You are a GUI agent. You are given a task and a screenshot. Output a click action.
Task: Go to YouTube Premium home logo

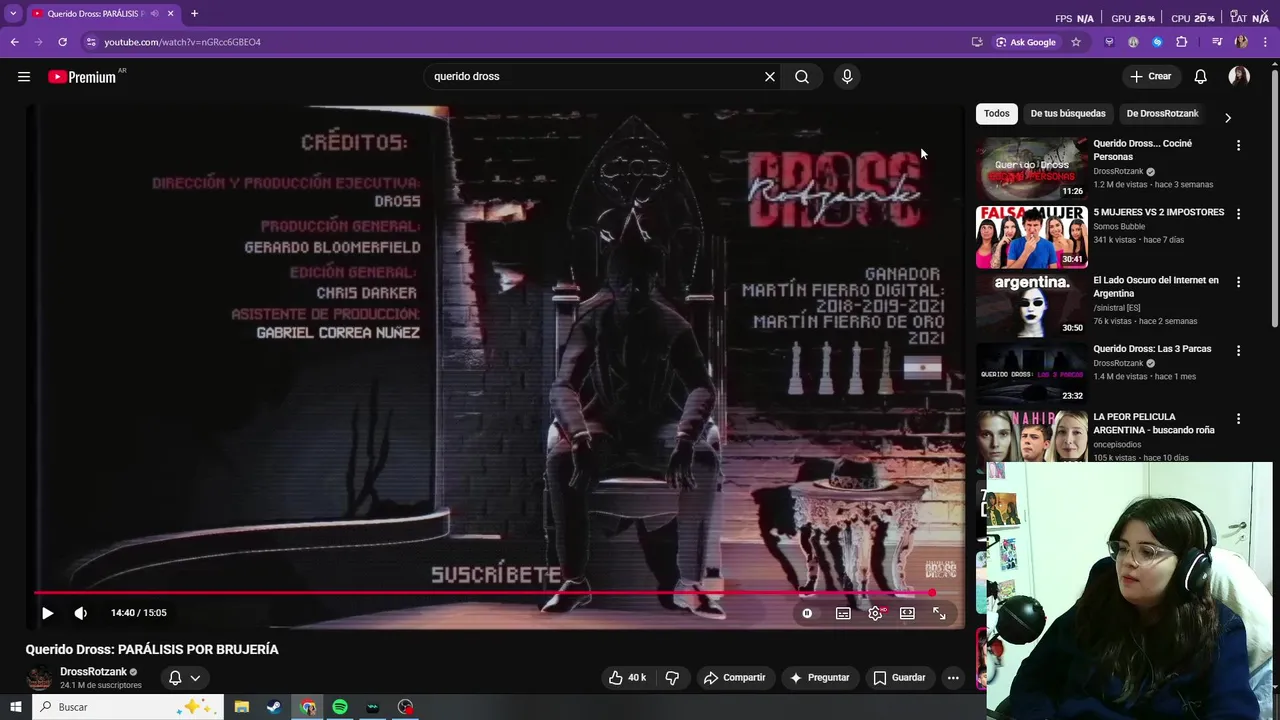82,77
